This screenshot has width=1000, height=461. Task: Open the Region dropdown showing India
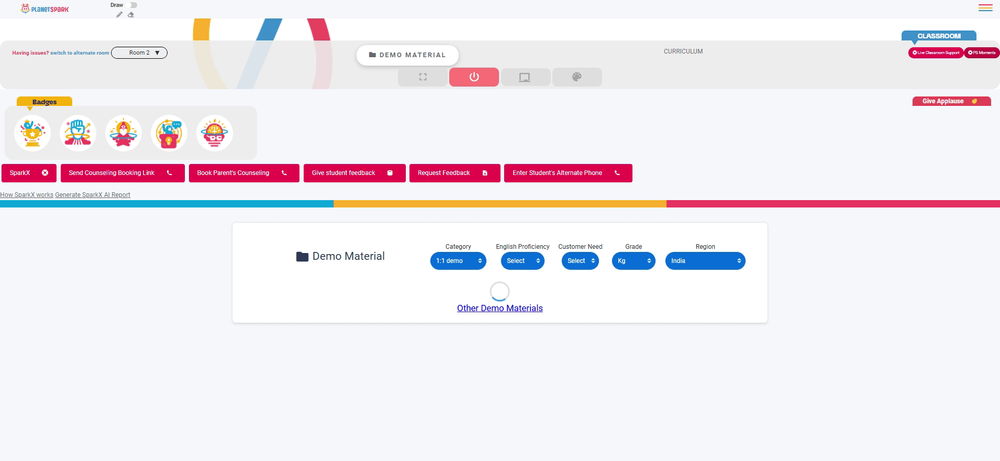(x=705, y=261)
